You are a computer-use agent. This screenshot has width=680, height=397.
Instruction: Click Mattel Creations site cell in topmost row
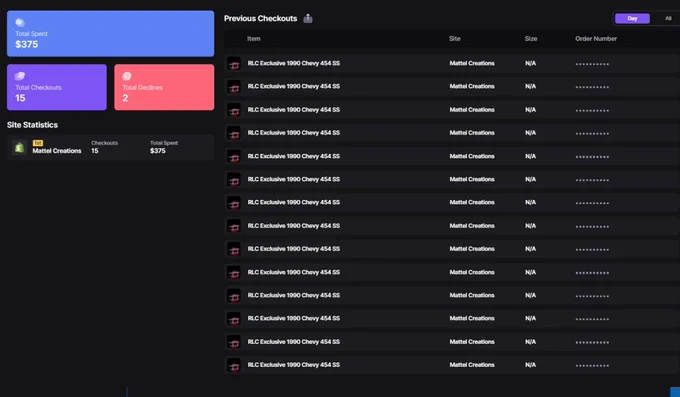tap(472, 63)
